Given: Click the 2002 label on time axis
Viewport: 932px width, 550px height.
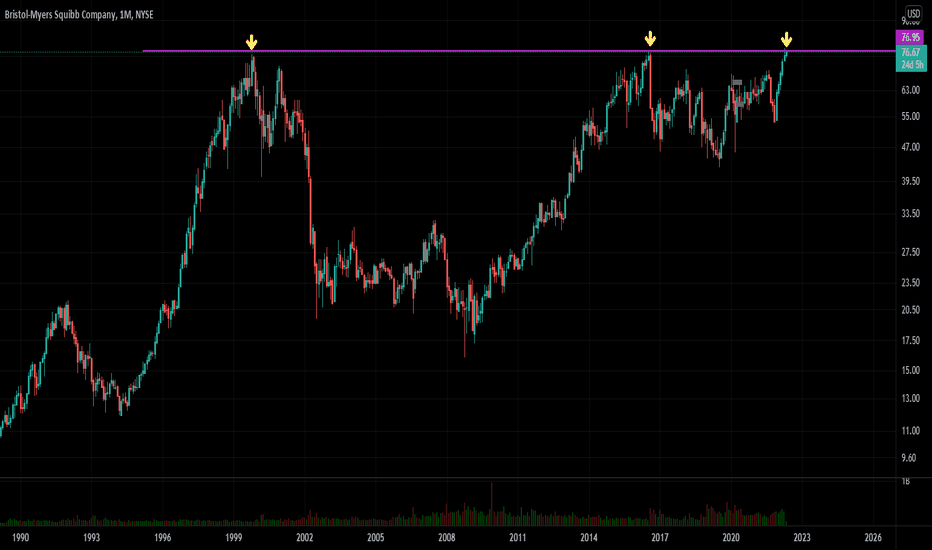Looking at the screenshot, I should (x=304, y=538).
